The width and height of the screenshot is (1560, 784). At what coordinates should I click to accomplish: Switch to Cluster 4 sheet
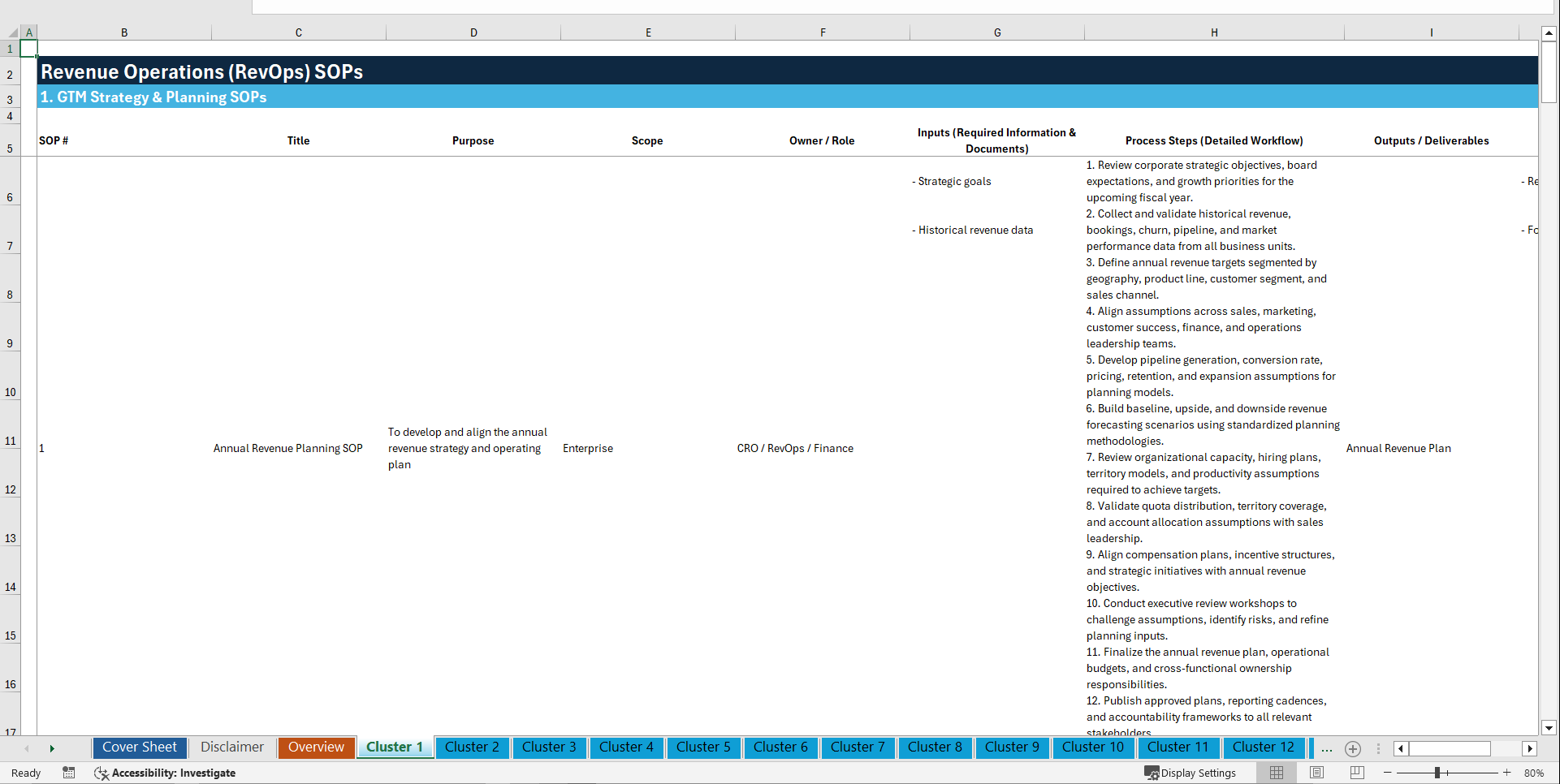pyautogui.click(x=626, y=747)
